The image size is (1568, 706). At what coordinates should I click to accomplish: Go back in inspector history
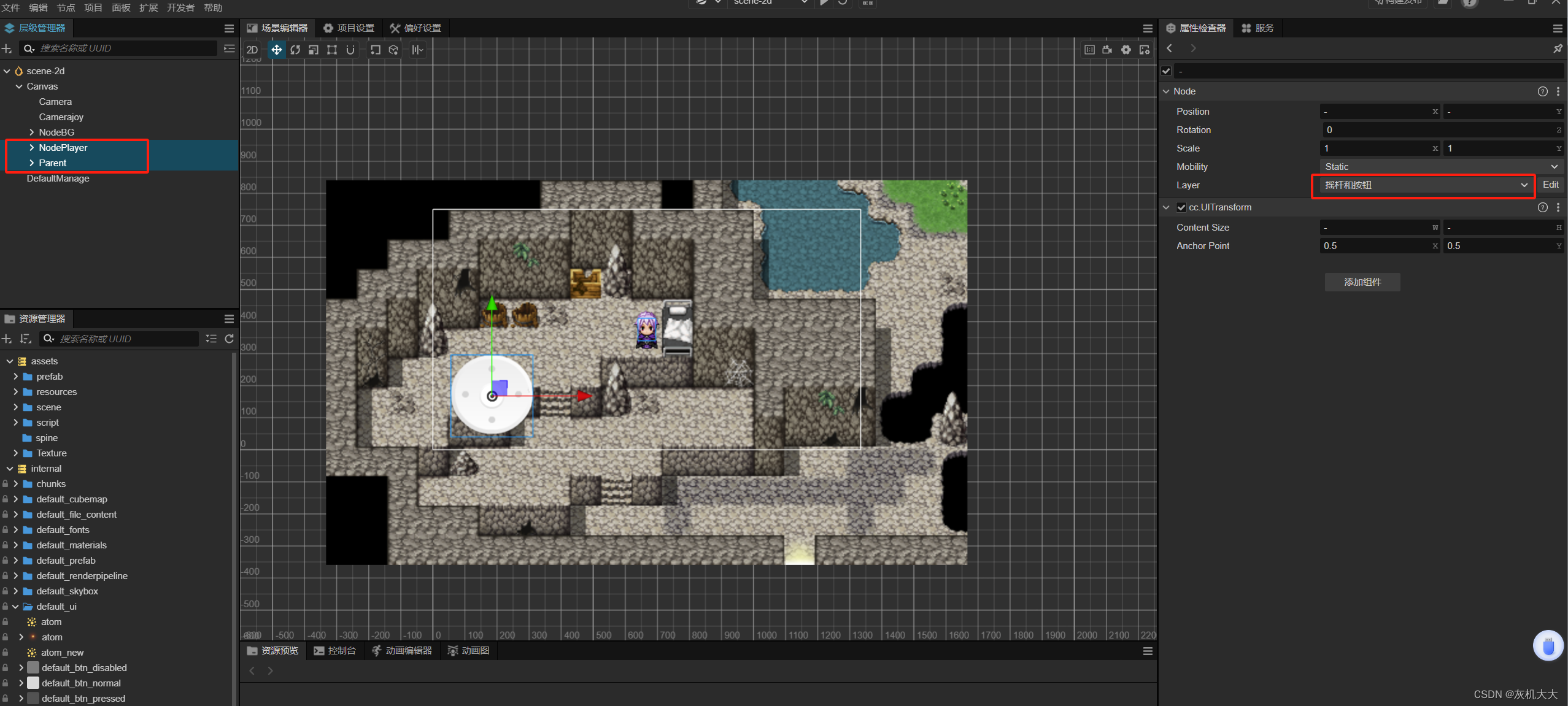tap(1170, 48)
